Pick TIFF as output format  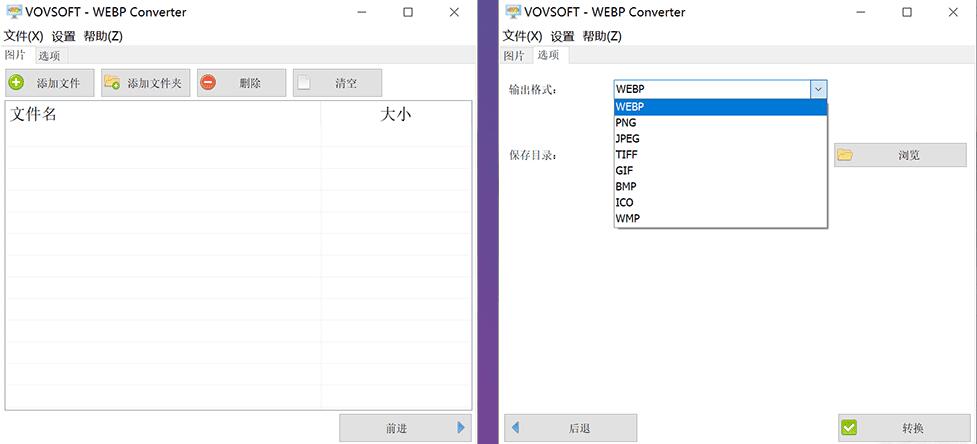click(720, 154)
